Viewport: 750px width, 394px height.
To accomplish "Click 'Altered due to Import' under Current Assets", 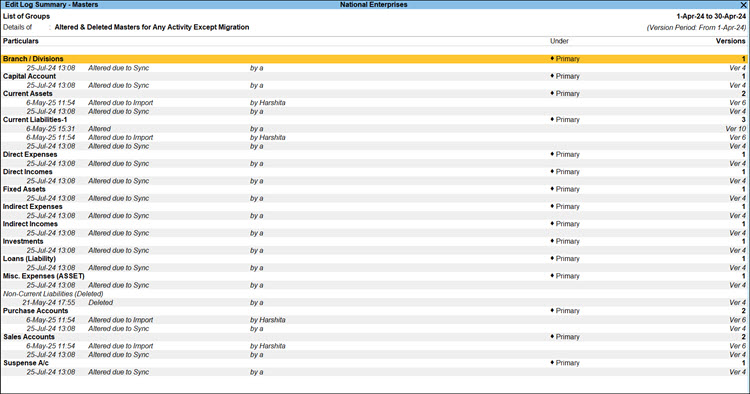I will coord(121,102).
